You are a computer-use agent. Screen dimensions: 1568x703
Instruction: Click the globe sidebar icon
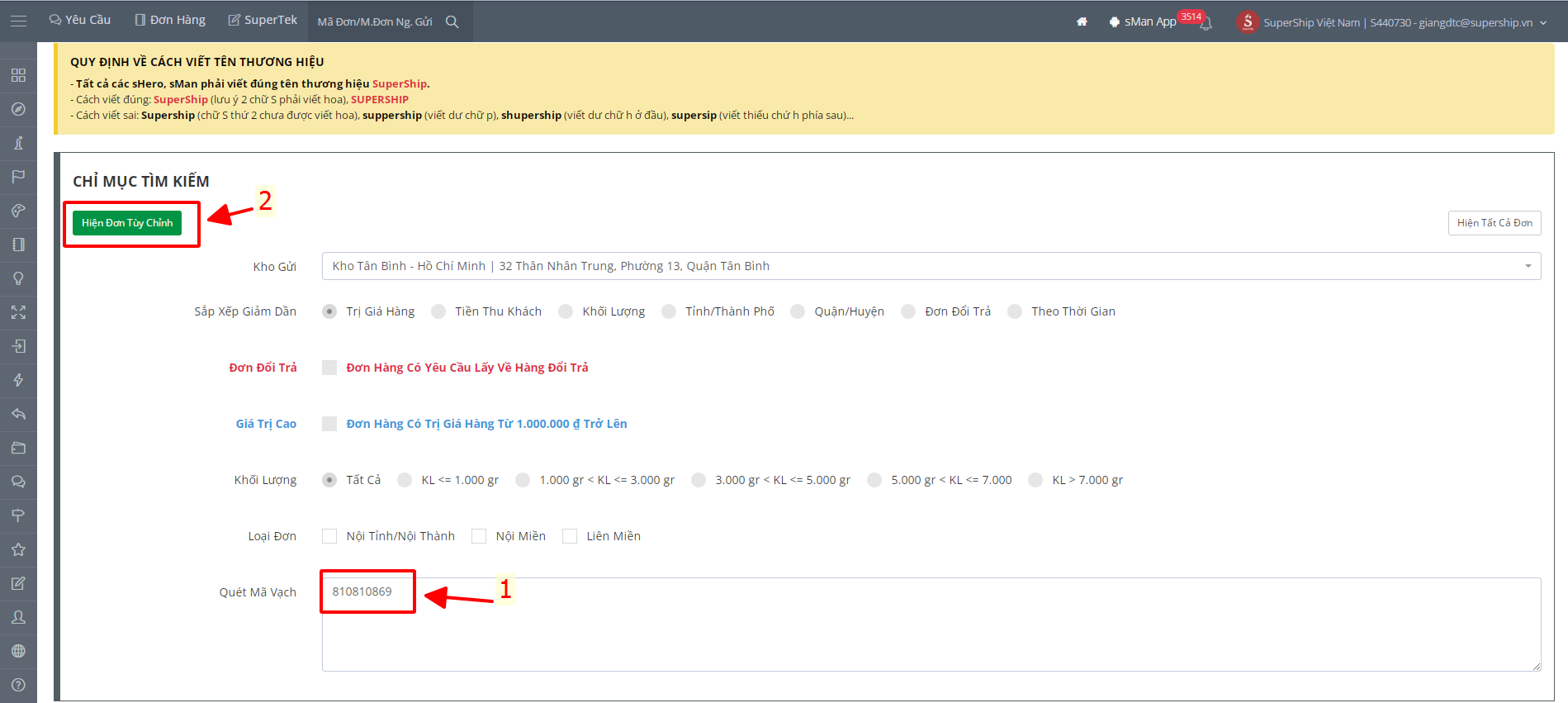(18, 651)
